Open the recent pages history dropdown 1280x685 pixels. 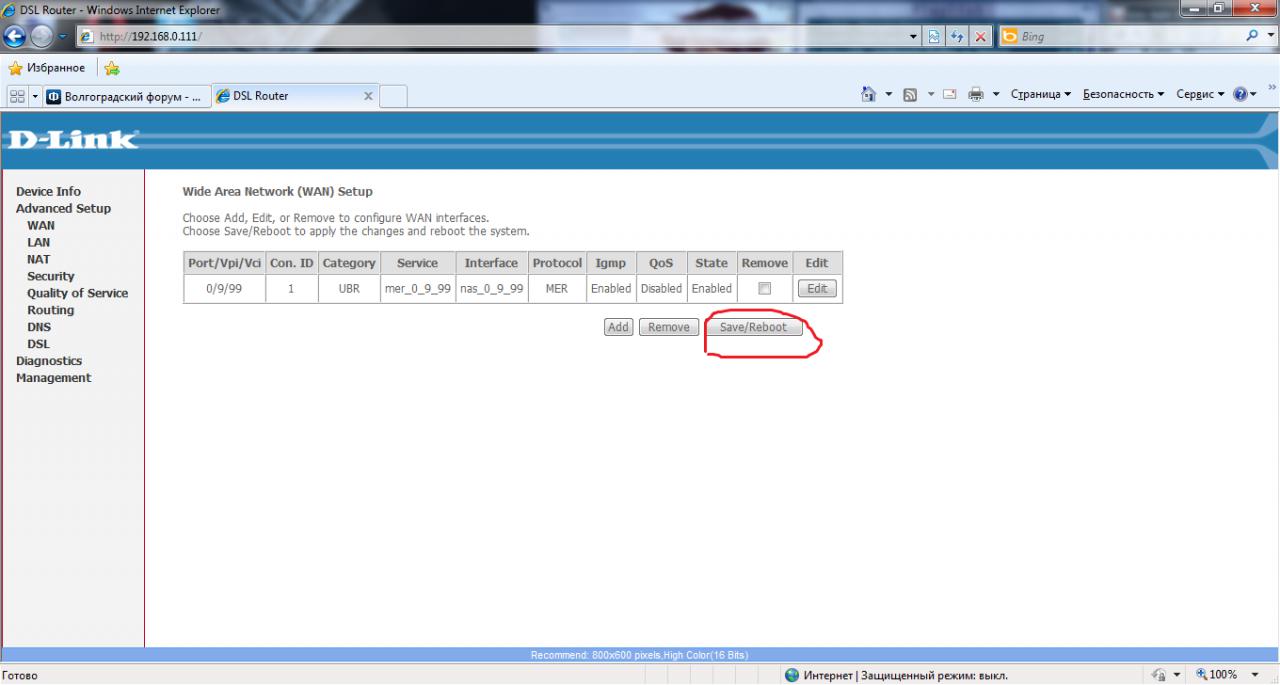pyautogui.click(x=62, y=36)
